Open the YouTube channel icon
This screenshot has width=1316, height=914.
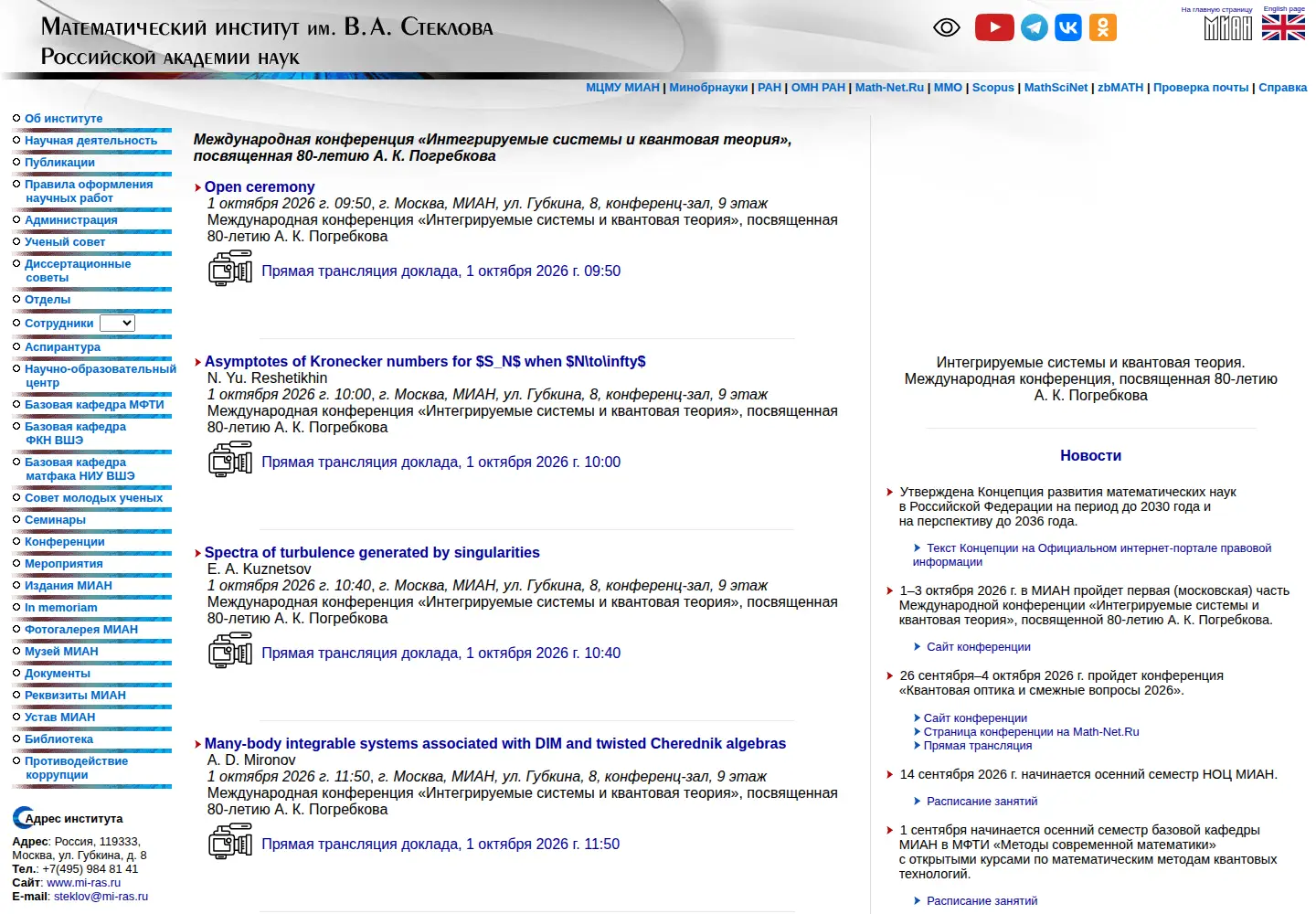(x=994, y=27)
